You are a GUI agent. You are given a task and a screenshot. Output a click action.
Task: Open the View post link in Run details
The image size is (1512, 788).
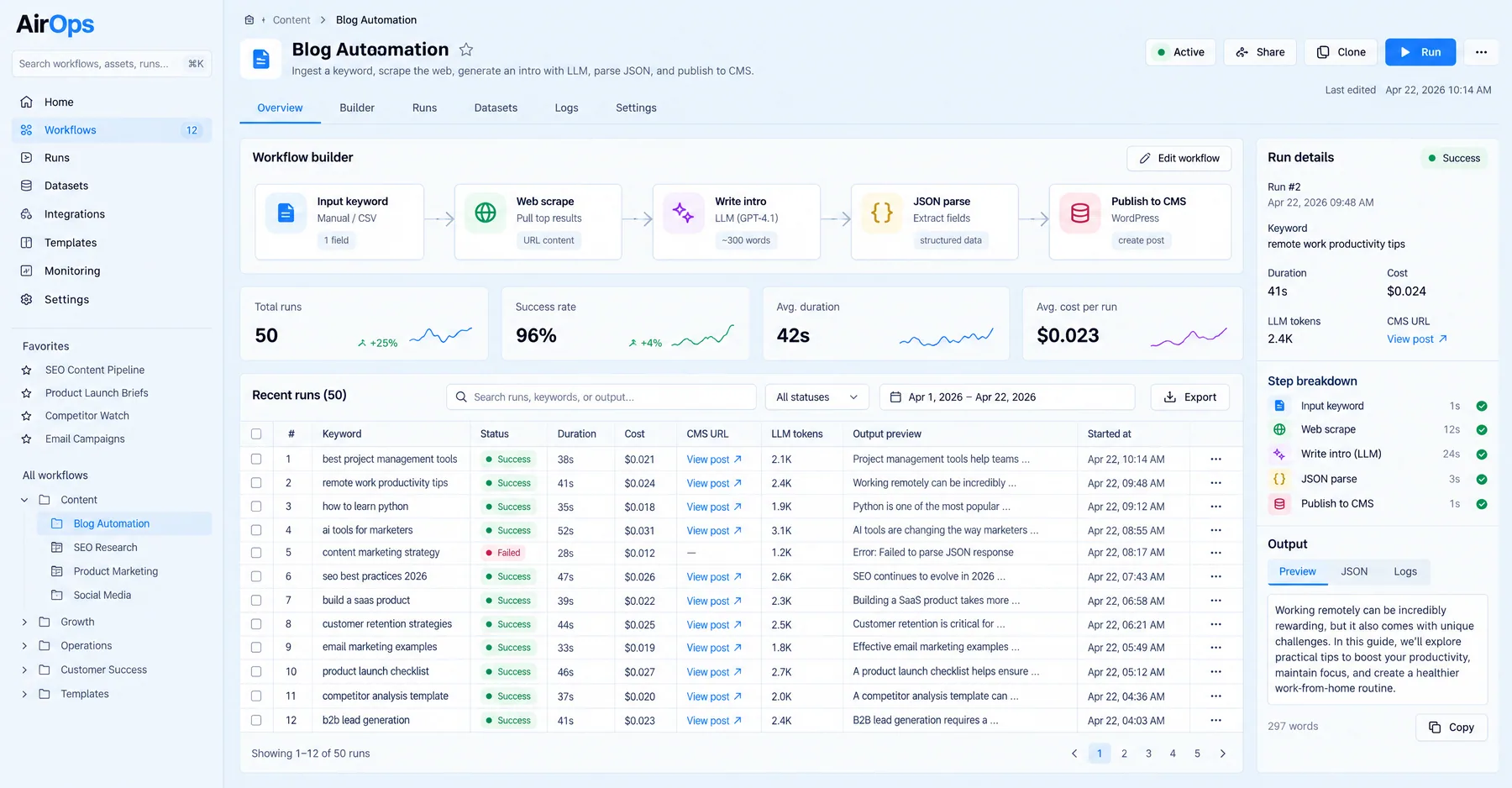pos(1417,339)
